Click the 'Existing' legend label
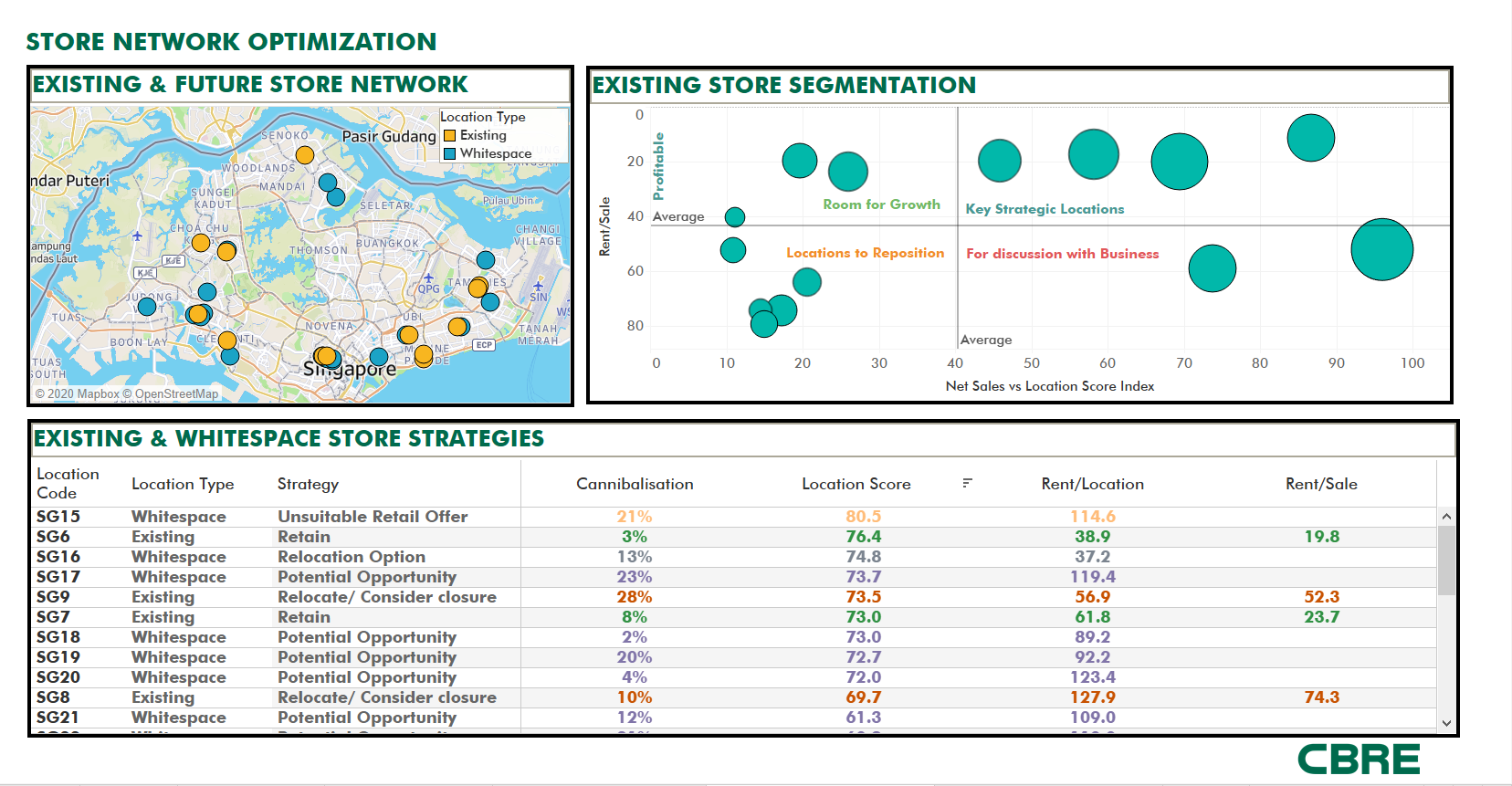Screen dimensions: 1512x786 click(483, 135)
